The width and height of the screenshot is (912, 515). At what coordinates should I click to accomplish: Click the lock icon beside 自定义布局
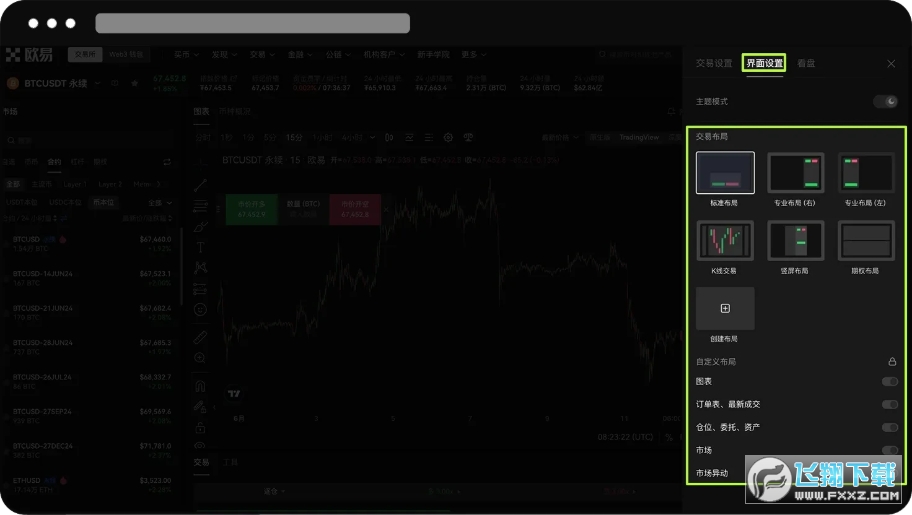891,361
